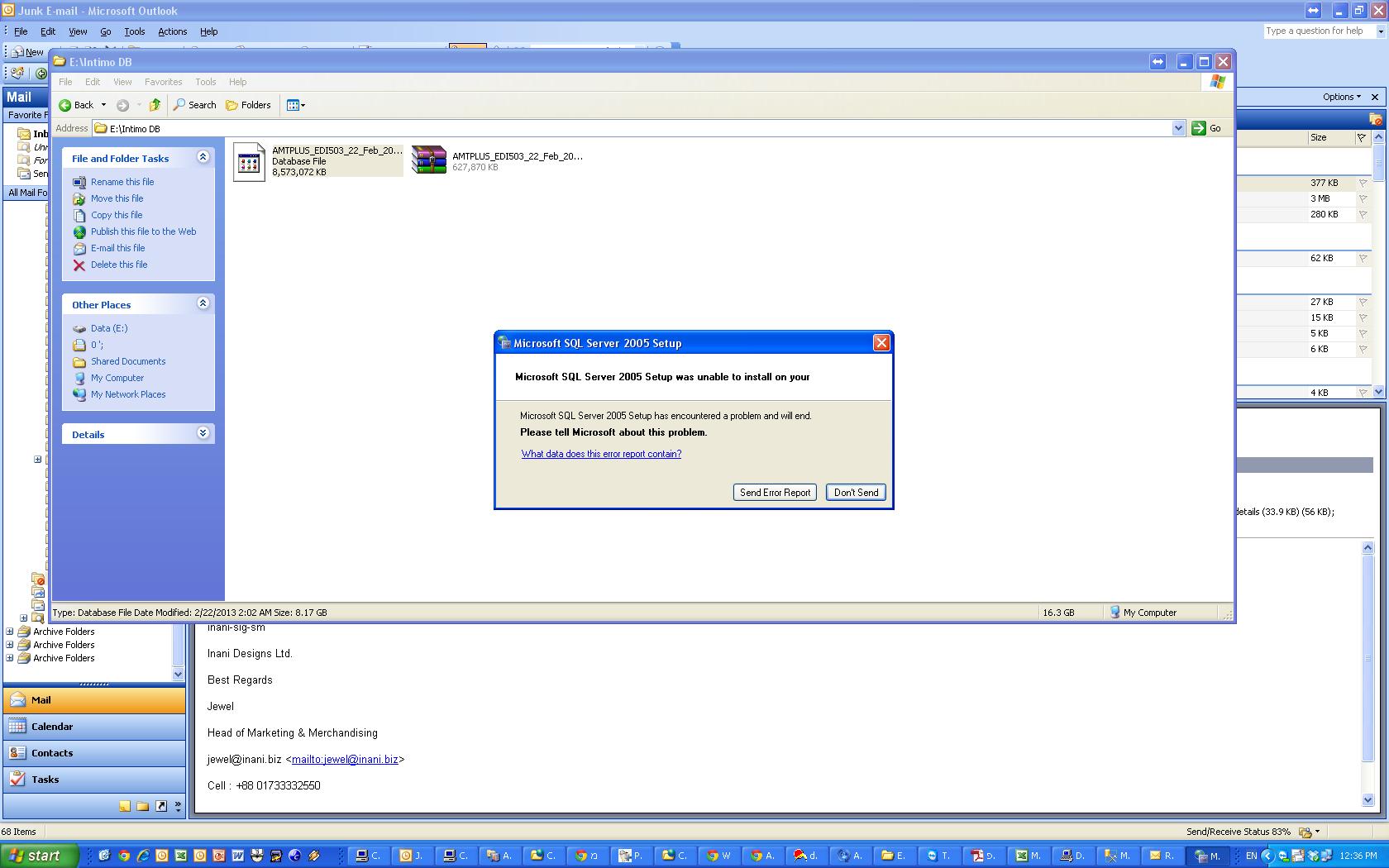Screen dimensions: 1389x868
Task: Open Outlook's Tools menu
Action: [134, 31]
